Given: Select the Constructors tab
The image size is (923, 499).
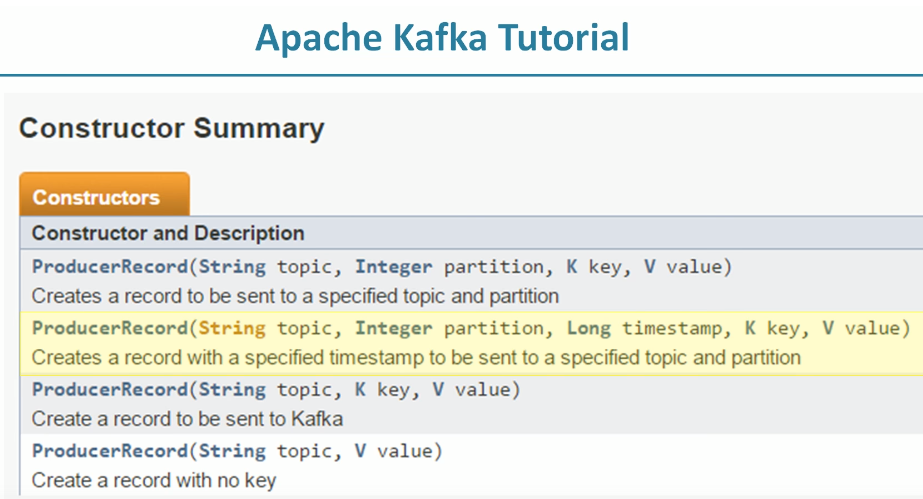Looking at the screenshot, I should point(104,194).
